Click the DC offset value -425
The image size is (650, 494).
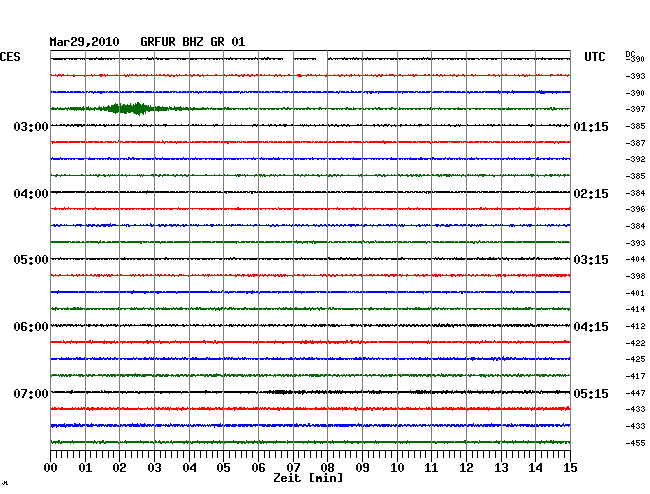(635, 359)
